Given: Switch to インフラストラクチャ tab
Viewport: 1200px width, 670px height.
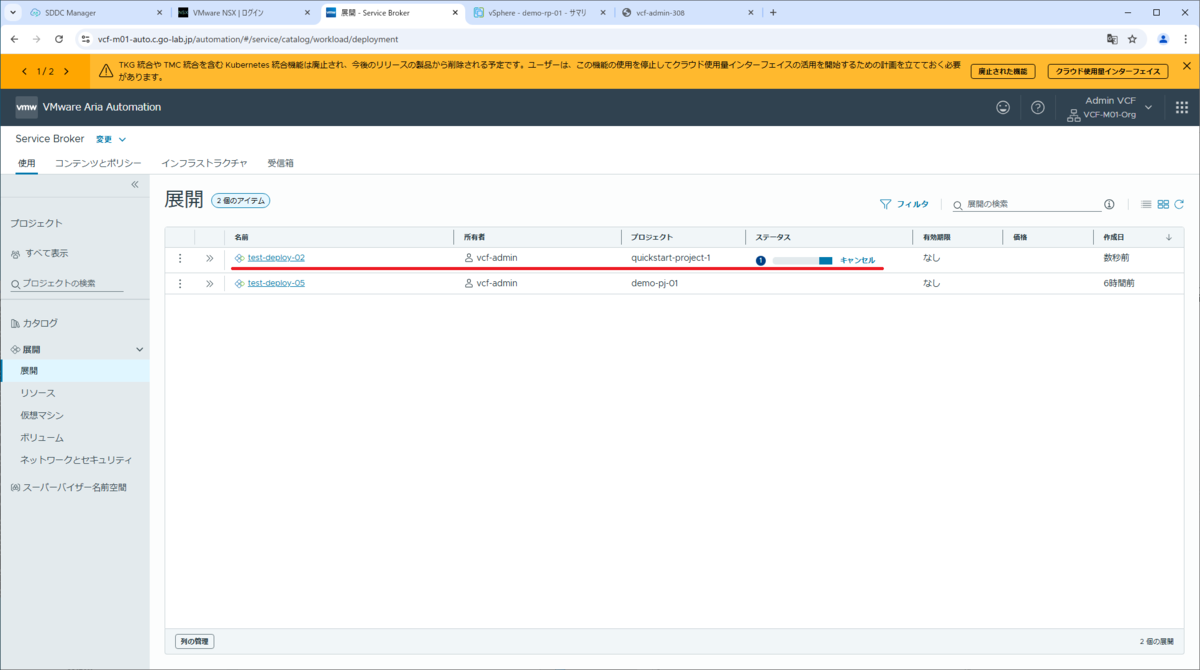Looking at the screenshot, I should click(x=204, y=163).
